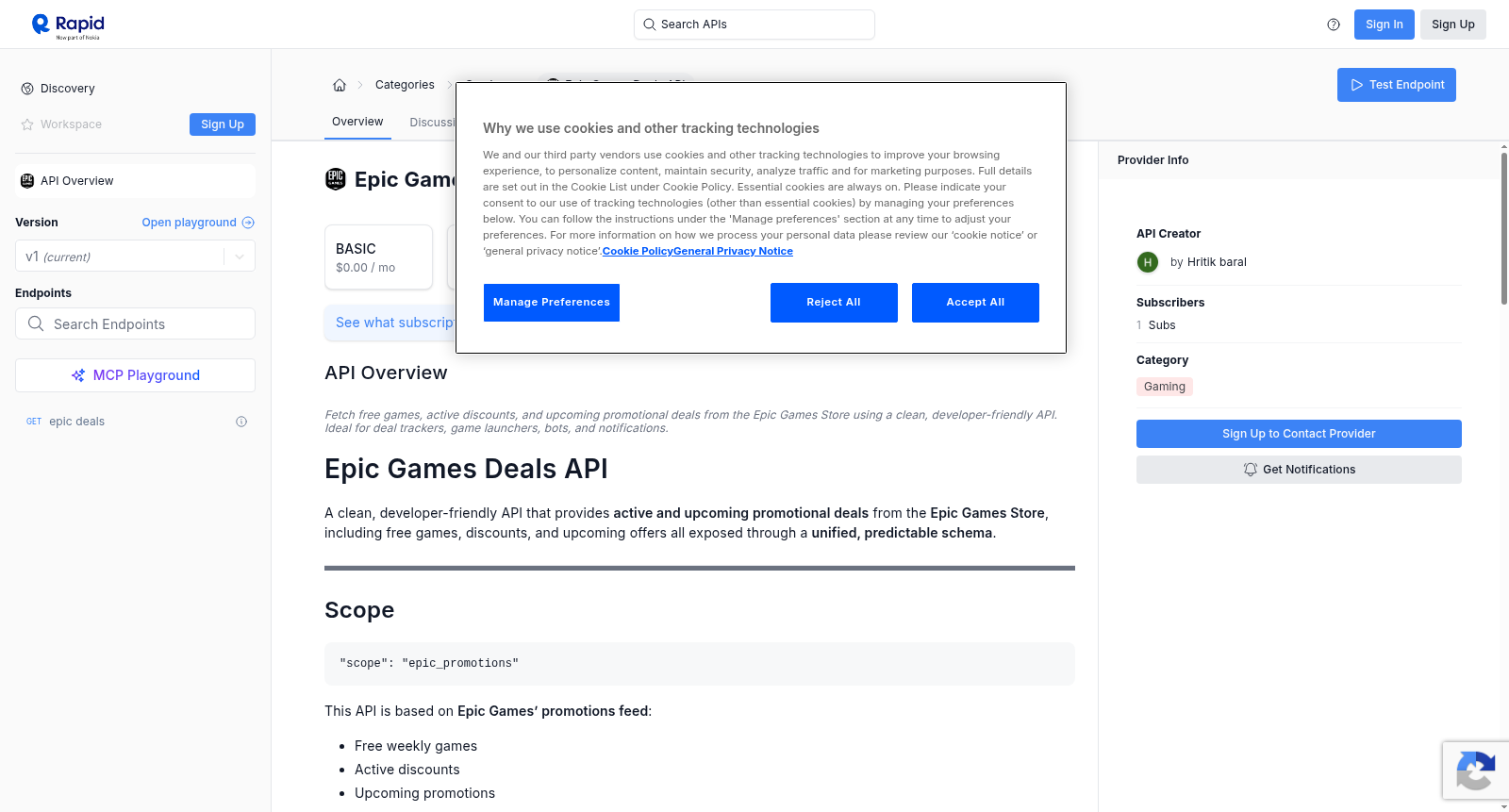Click the sidebar Workspace Sign Up button

(x=223, y=124)
